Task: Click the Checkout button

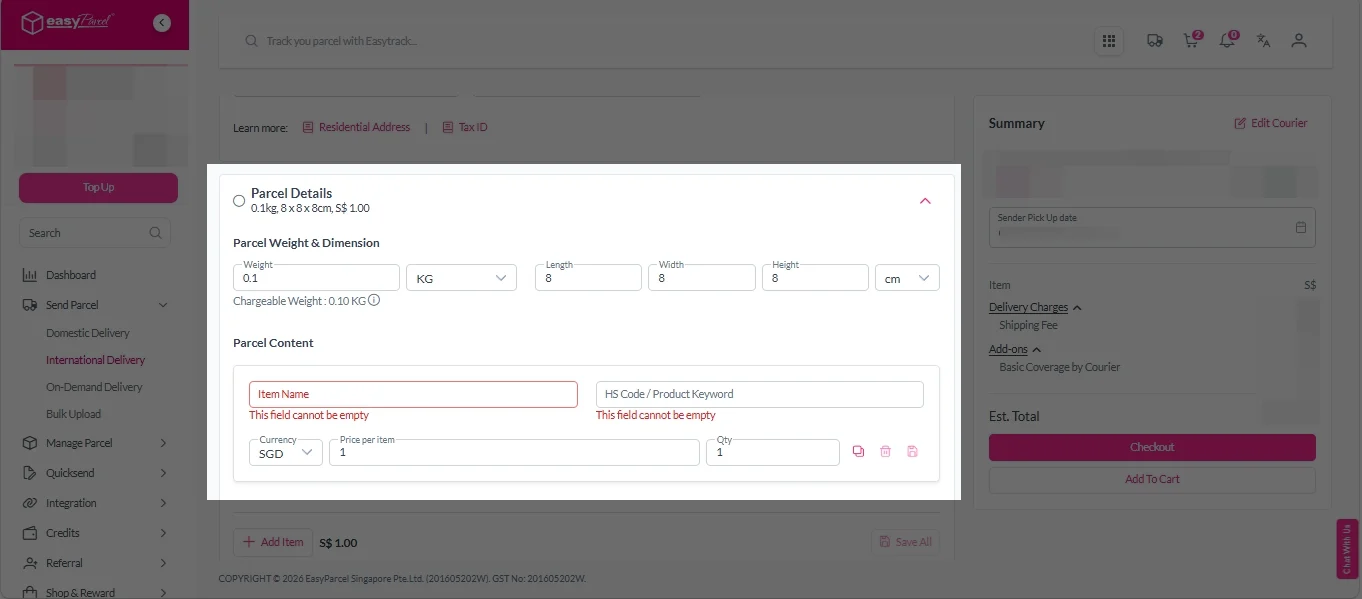Action: coord(1152,447)
